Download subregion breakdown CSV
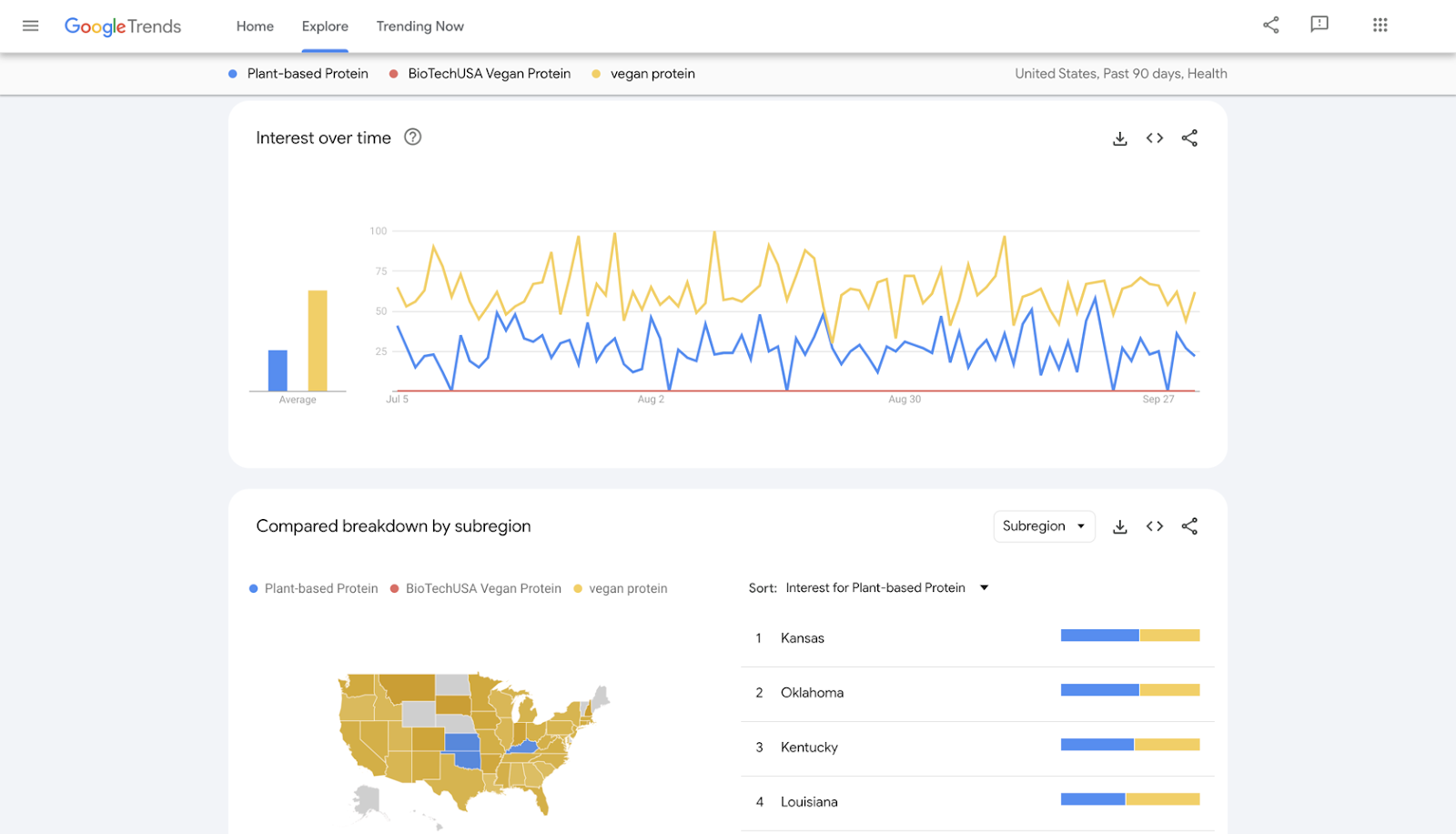The image size is (1456, 834). pyautogui.click(x=1120, y=526)
